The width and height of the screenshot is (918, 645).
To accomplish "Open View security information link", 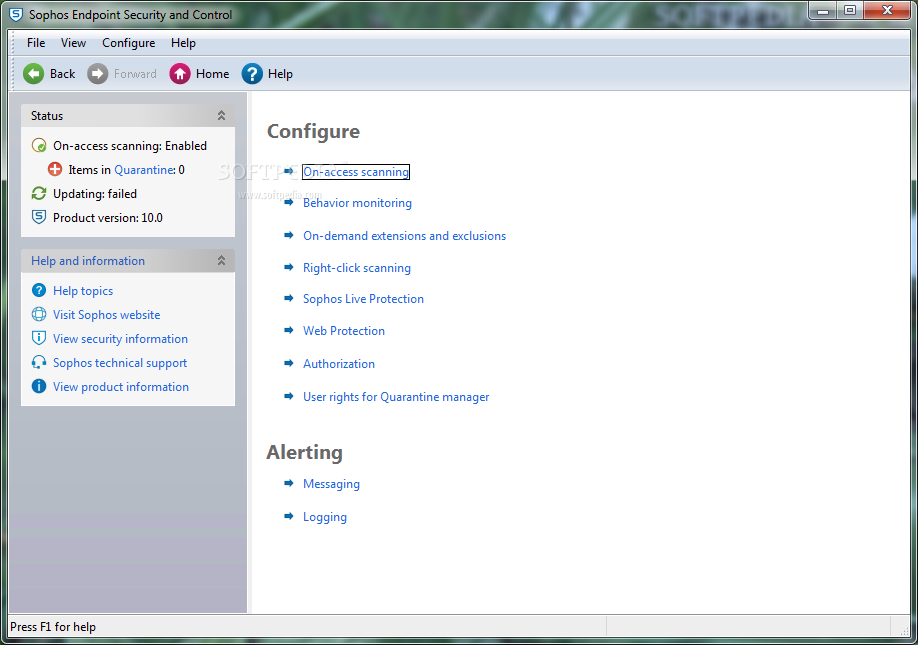I will [120, 338].
